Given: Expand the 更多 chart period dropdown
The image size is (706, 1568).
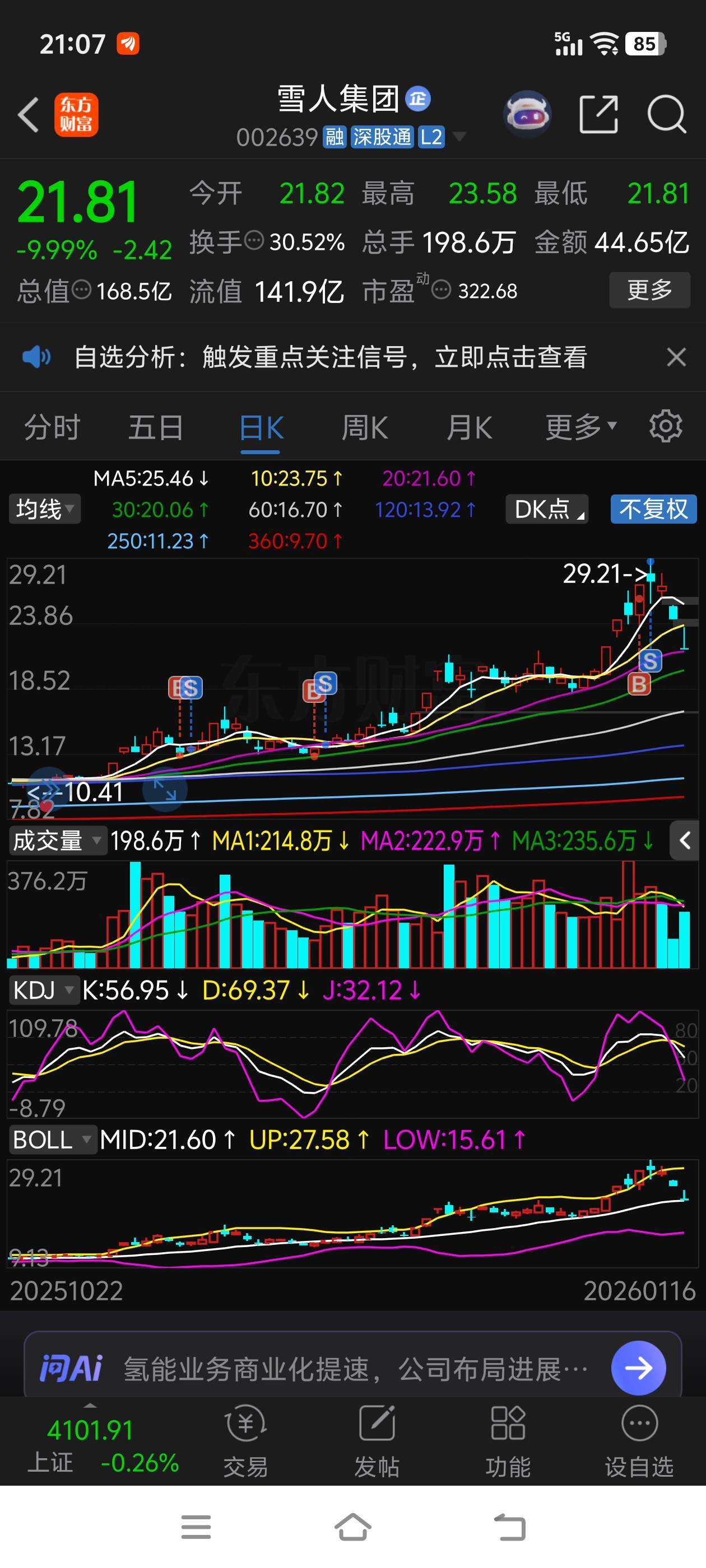Looking at the screenshot, I should (581, 427).
